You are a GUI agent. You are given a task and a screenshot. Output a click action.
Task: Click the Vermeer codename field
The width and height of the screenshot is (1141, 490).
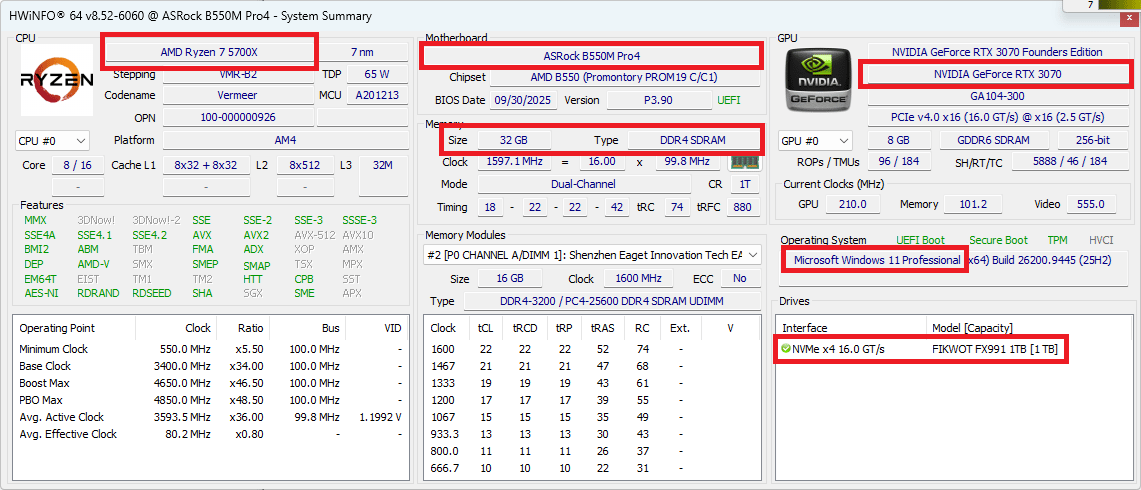click(238, 95)
